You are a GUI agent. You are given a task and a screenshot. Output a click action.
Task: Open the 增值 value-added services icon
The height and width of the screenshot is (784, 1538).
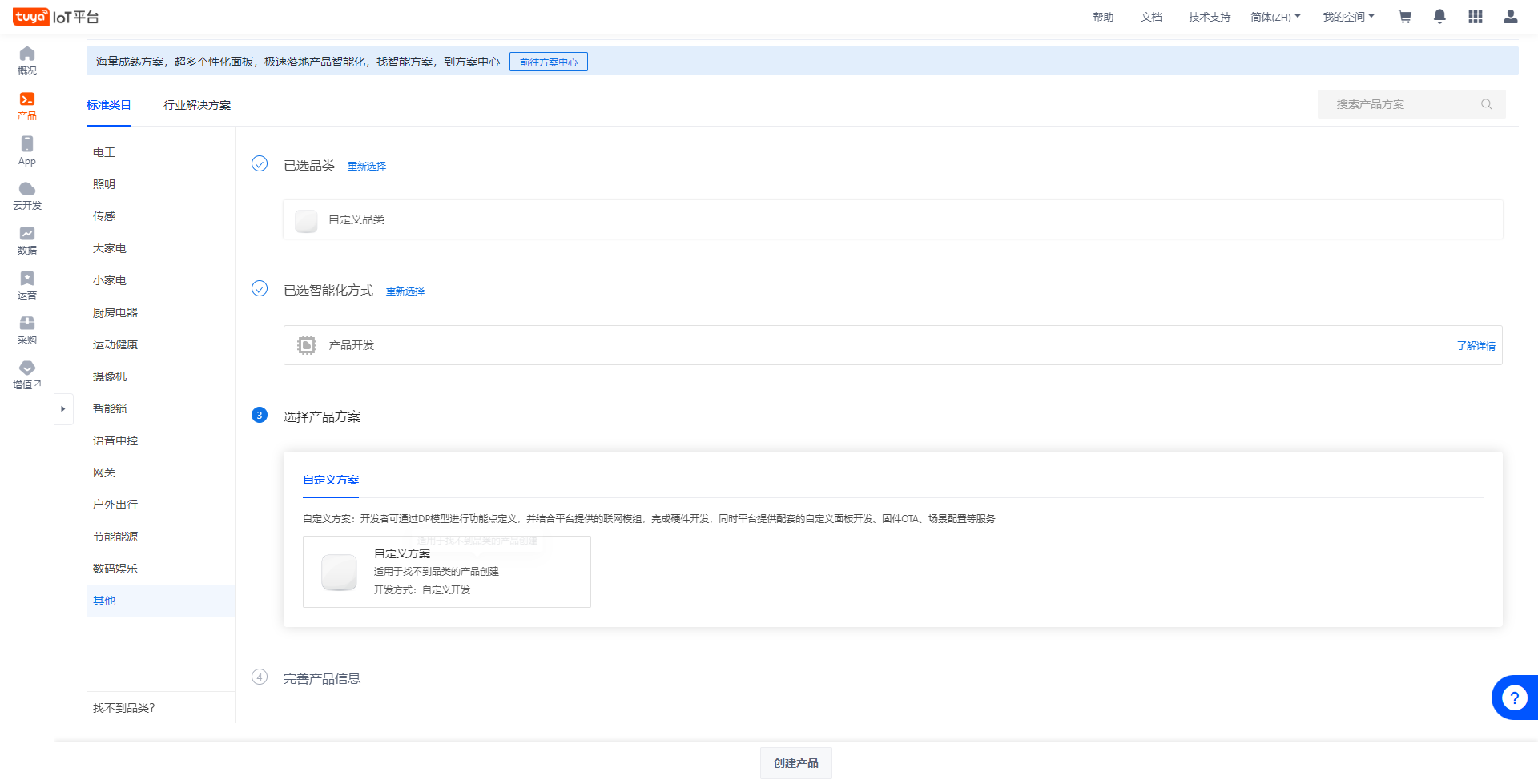tap(27, 375)
